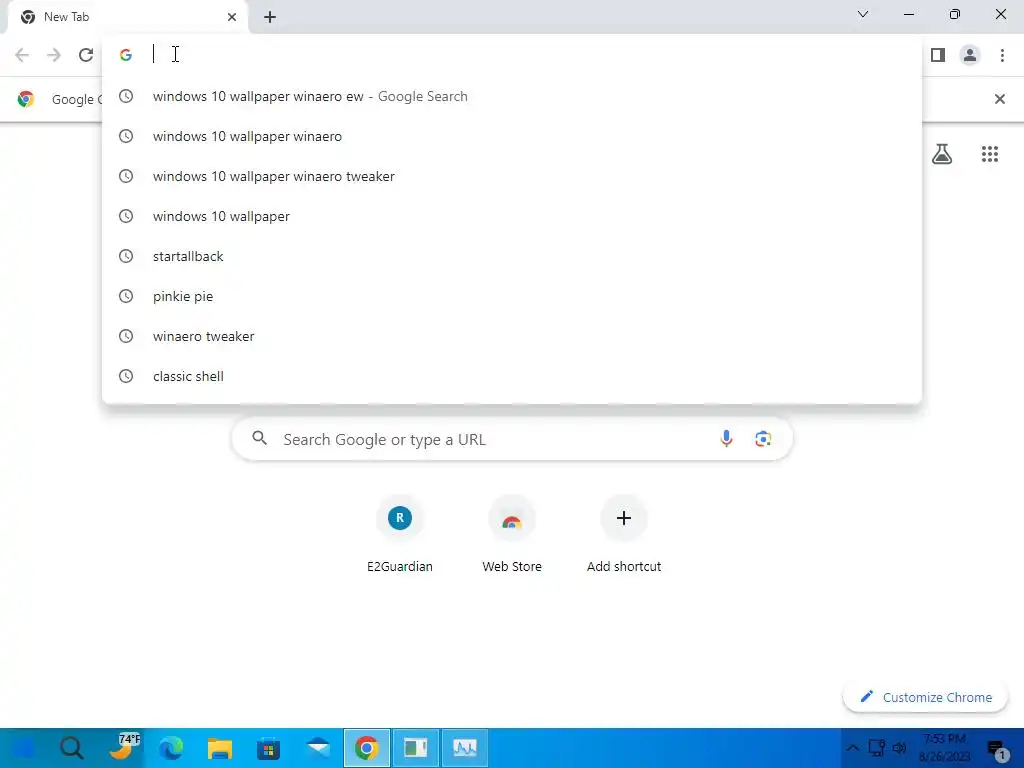Open the tab search chevron
Screen dimensions: 1024x768
coord(863,14)
